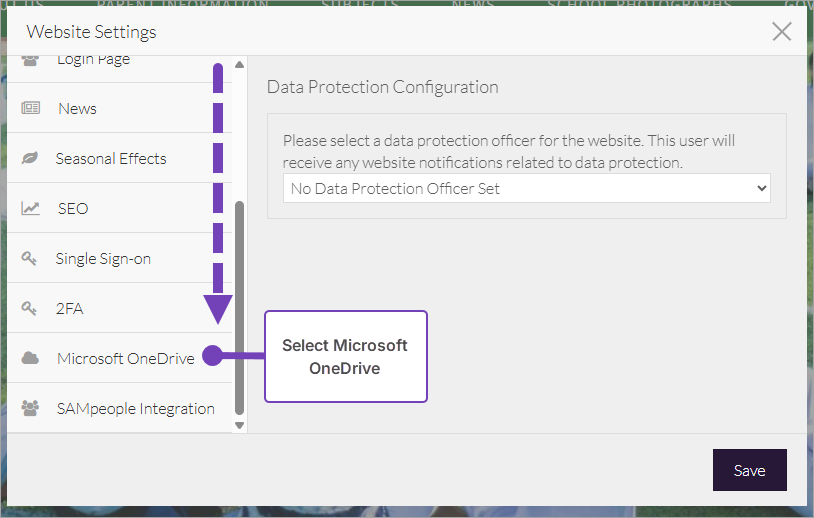Click the Seasonal Effects leaf icon
This screenshot has width=814, height=518.
click(x=30, y=158)
